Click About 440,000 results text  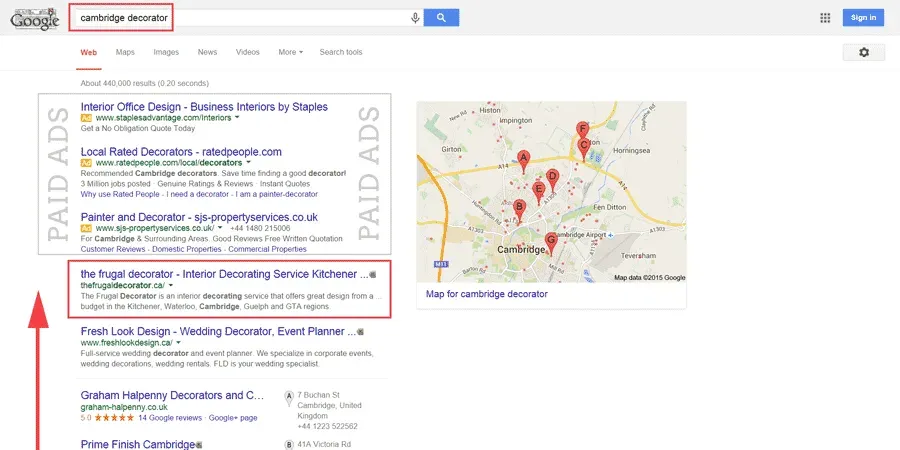tap(145, 83)
